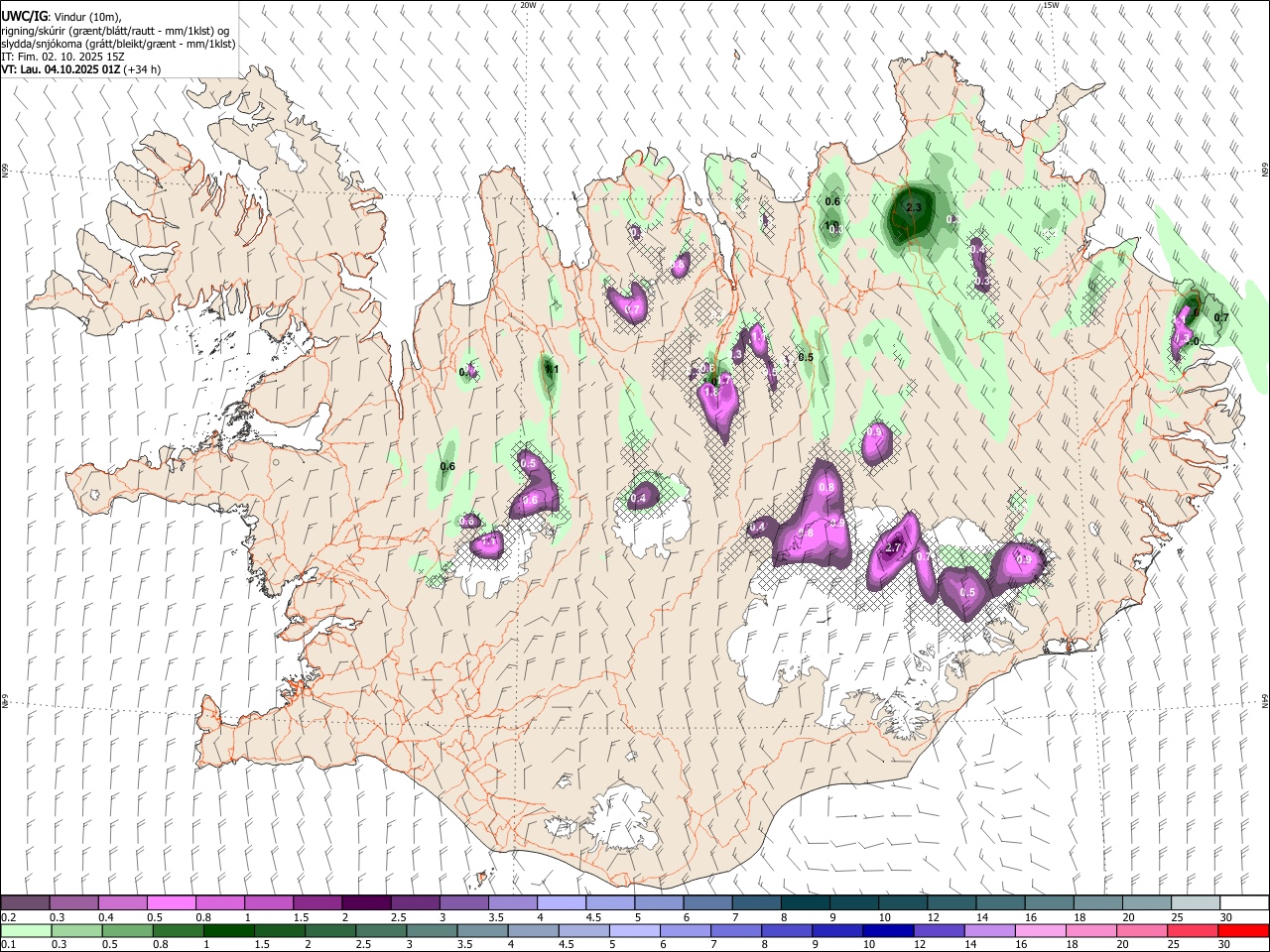Click the bright red swatch in lower legend row
The image size is (1270, 952).
tap(1244, 930)
